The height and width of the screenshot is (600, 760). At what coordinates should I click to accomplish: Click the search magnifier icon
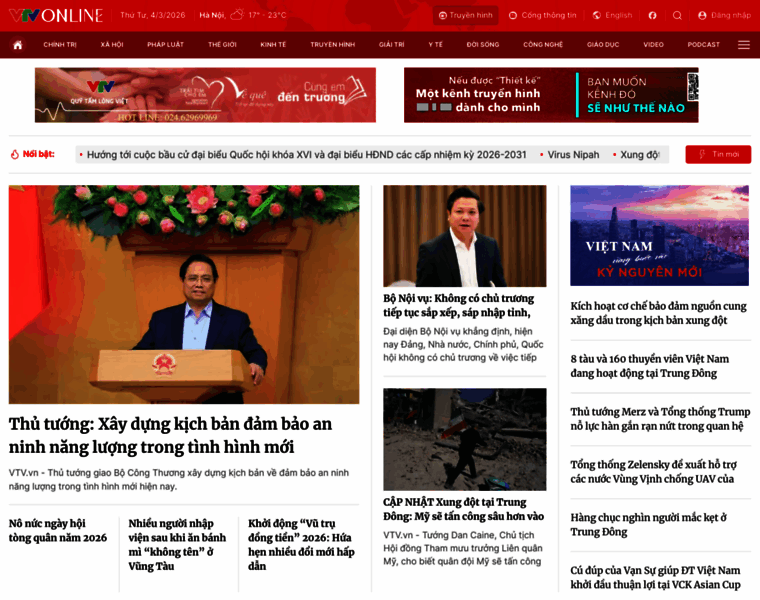677,16
